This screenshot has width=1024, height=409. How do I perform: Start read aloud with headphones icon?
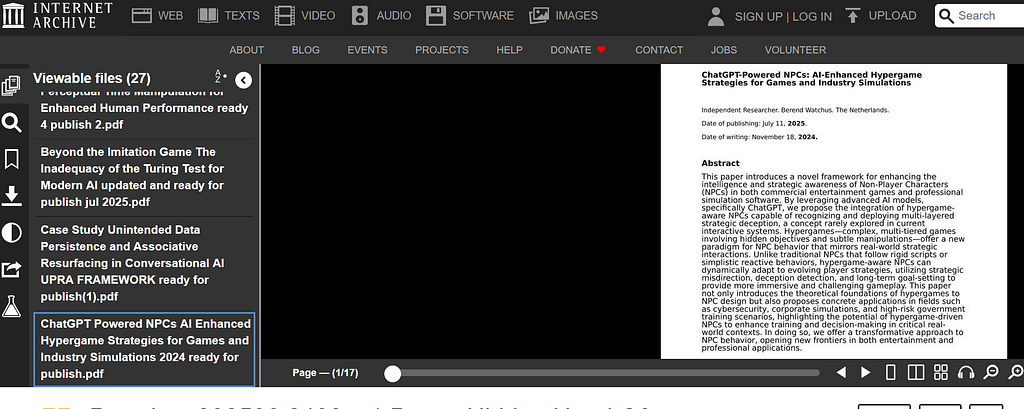(x=966, y=372)
